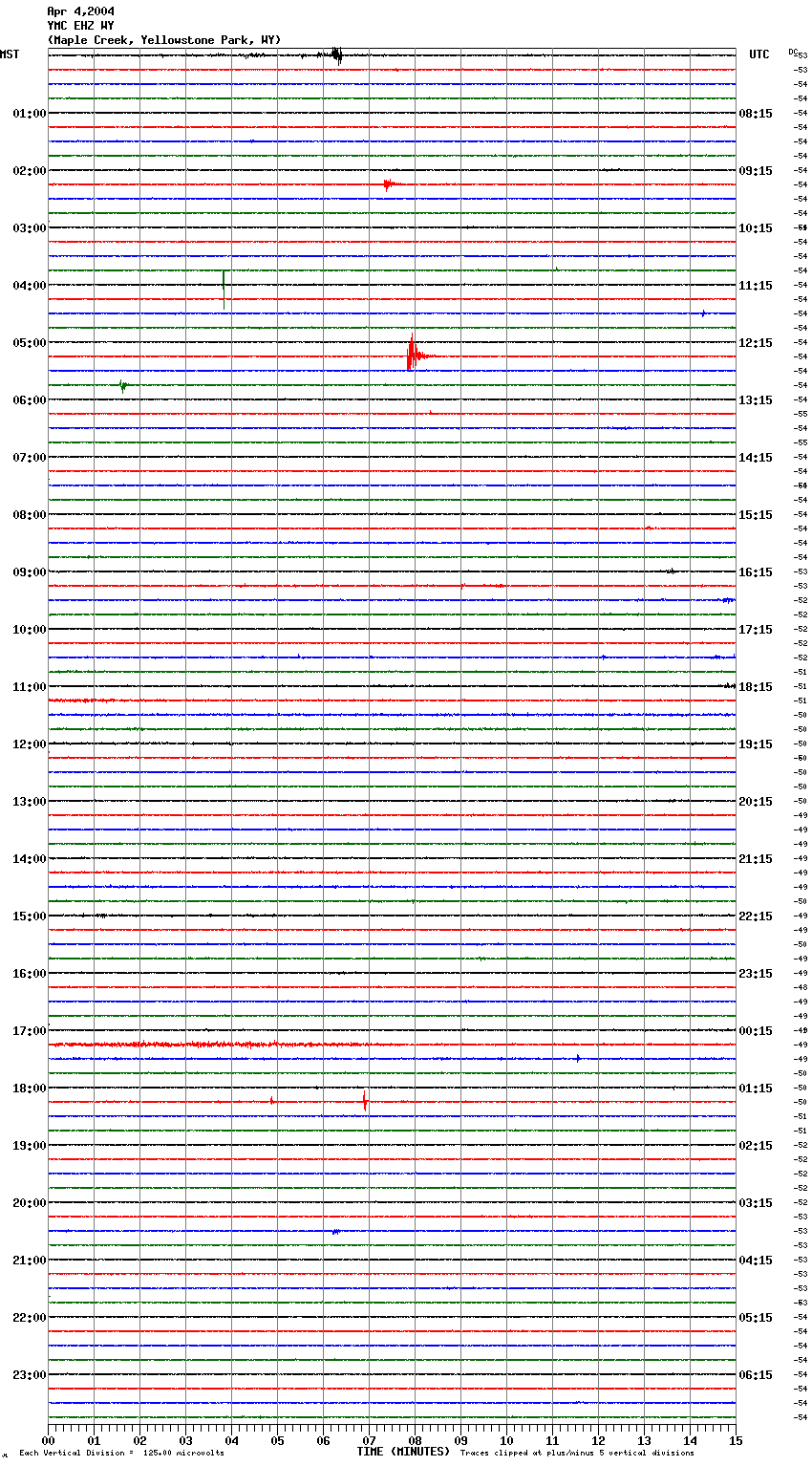Click the Each Vertical Division 125.00 microvolts note
The image size is (812, 1466).
click(x=121, y=1454)
